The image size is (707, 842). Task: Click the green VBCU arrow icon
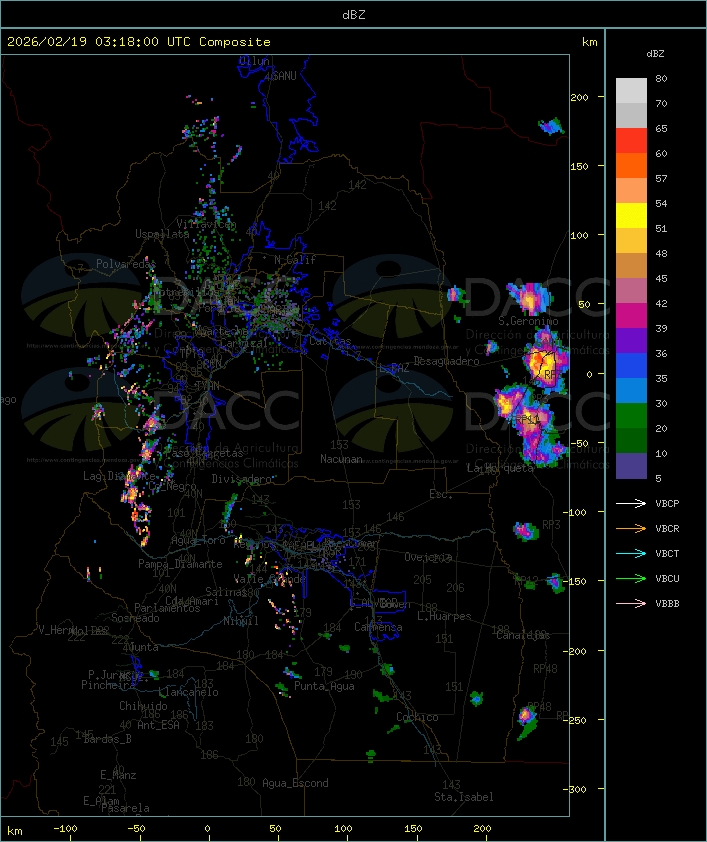(631, 578)
